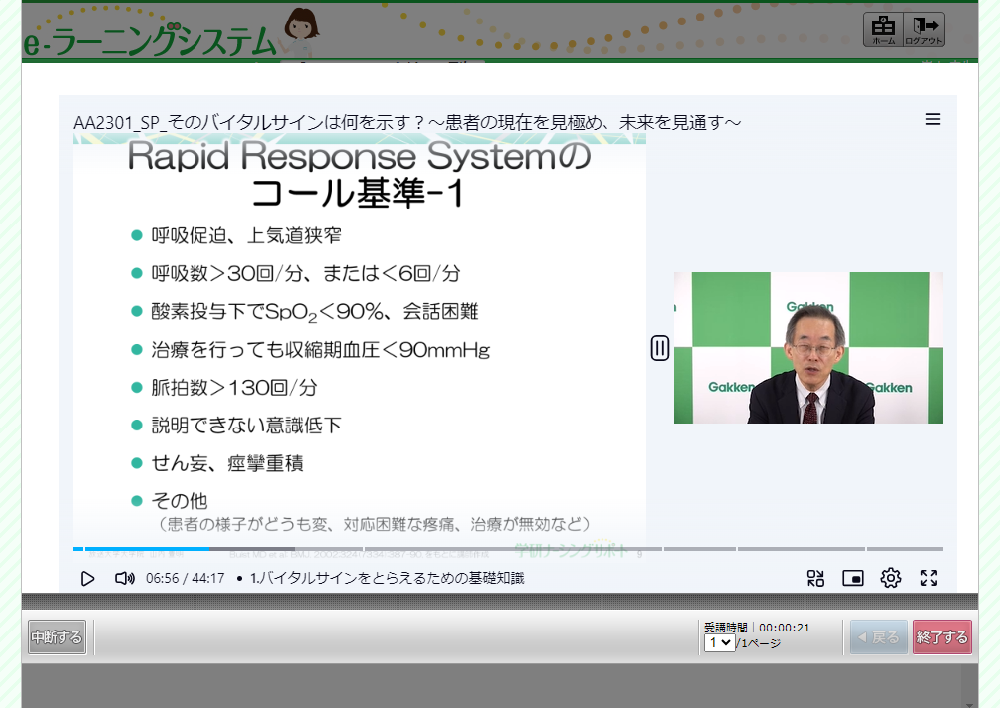The width and height of the screenshot is (1000, 708).
Task: Enter fullscreen video mode
Action: pyautogui.click(x=929, y=578)
